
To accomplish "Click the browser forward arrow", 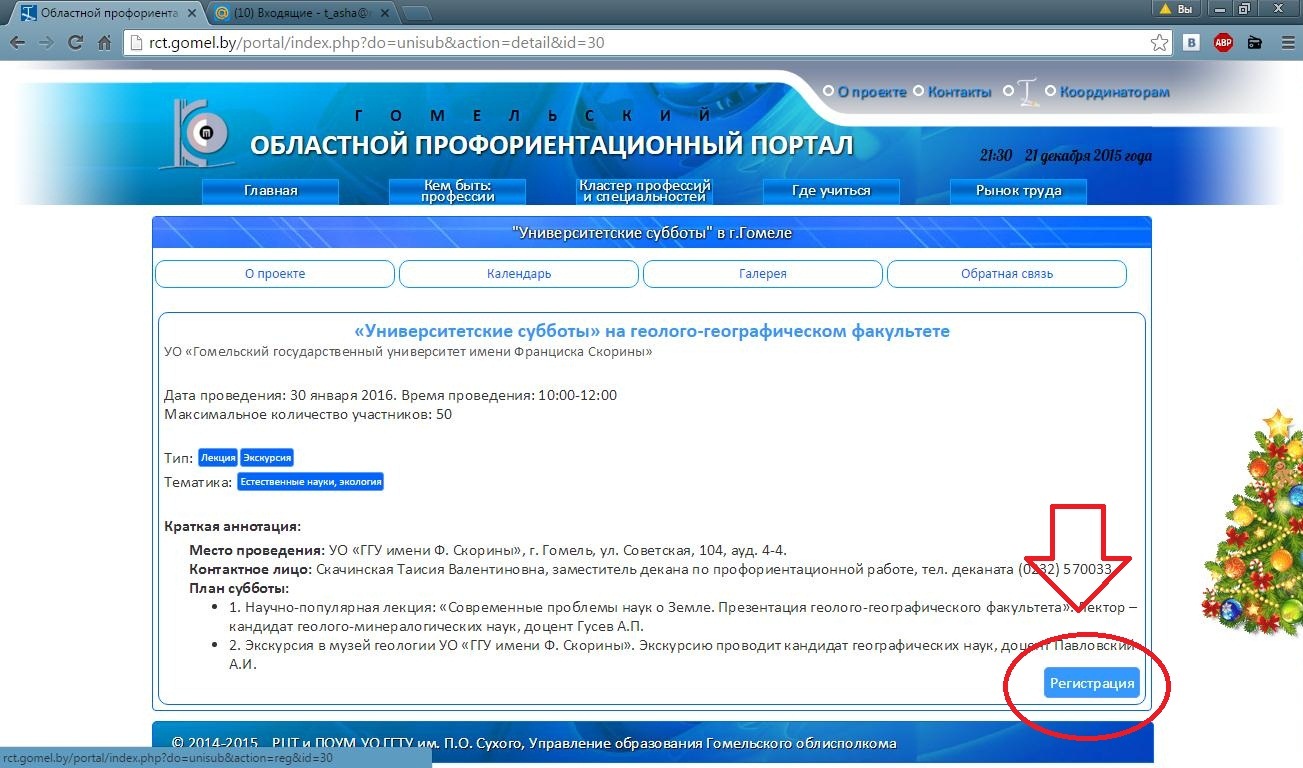I will [x=46, y=43].
